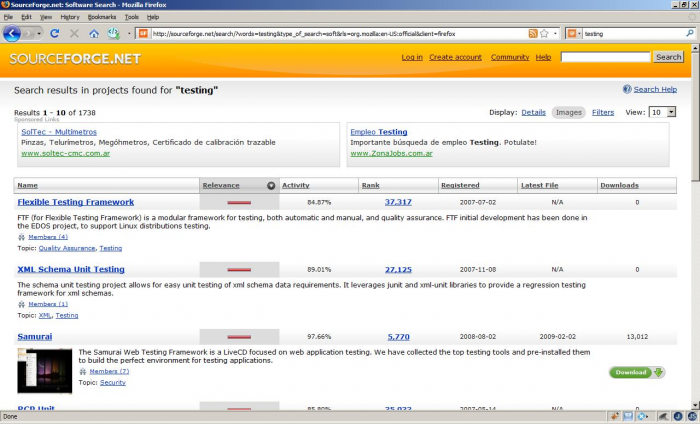The image size is (700, 424).
Task: Open the File menu
Action: pyautogui.click(x=8, y=17)
